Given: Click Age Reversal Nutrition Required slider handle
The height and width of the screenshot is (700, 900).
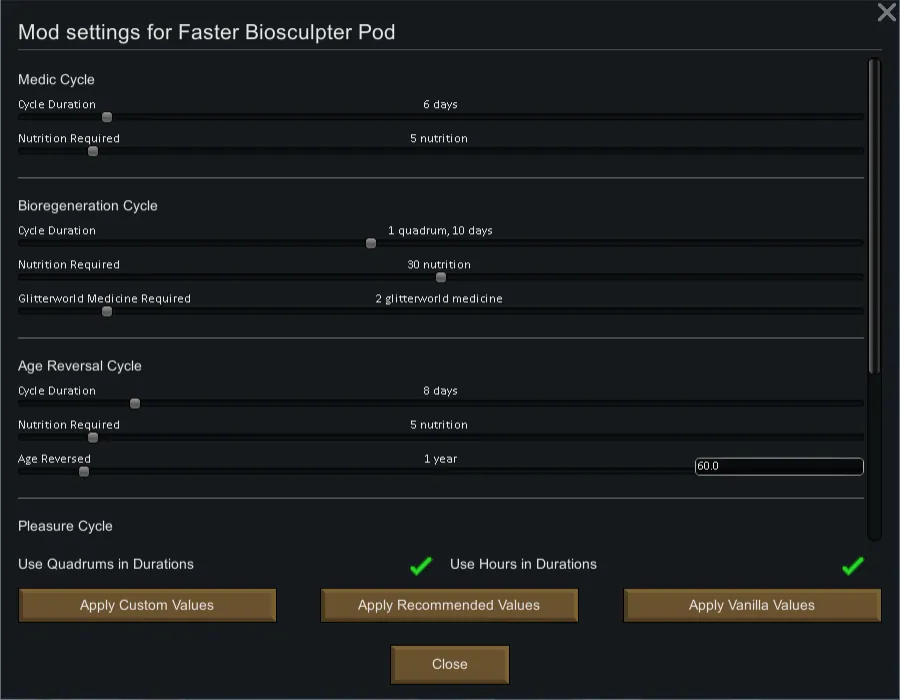Looking at the screenshot, I should coord(93,437).
